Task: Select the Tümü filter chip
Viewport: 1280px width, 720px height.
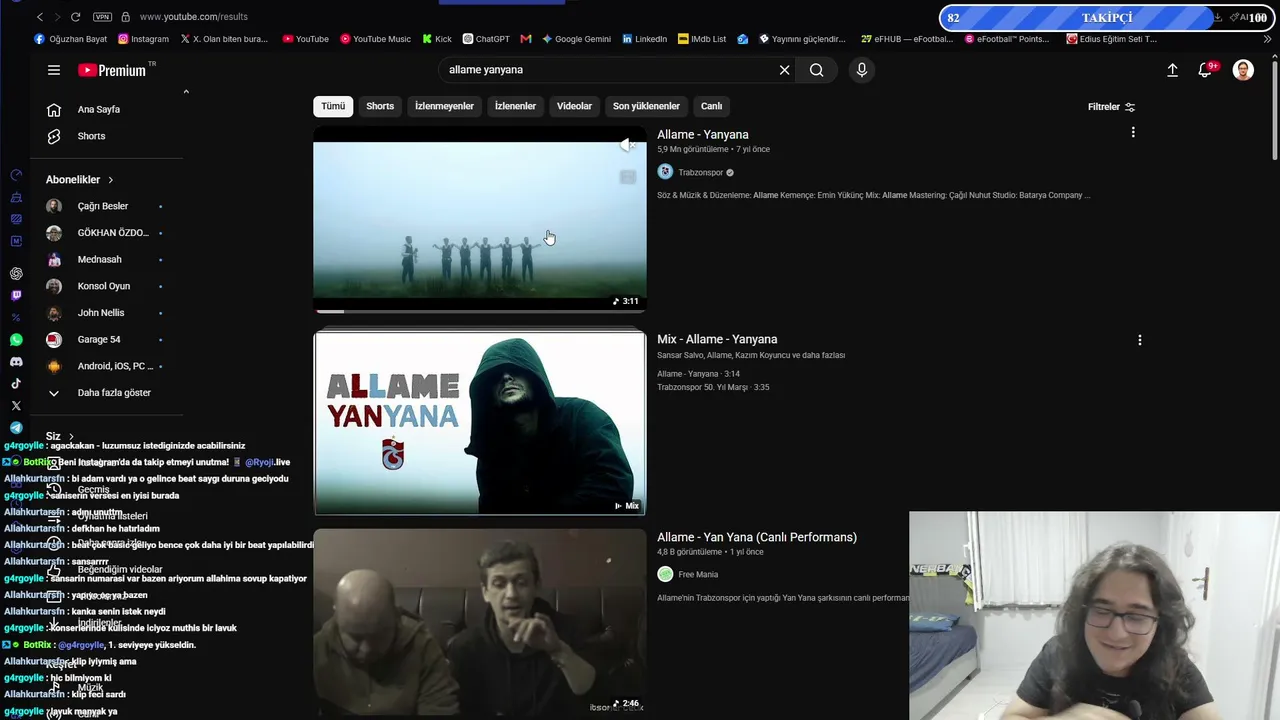Action: point(333,106)
